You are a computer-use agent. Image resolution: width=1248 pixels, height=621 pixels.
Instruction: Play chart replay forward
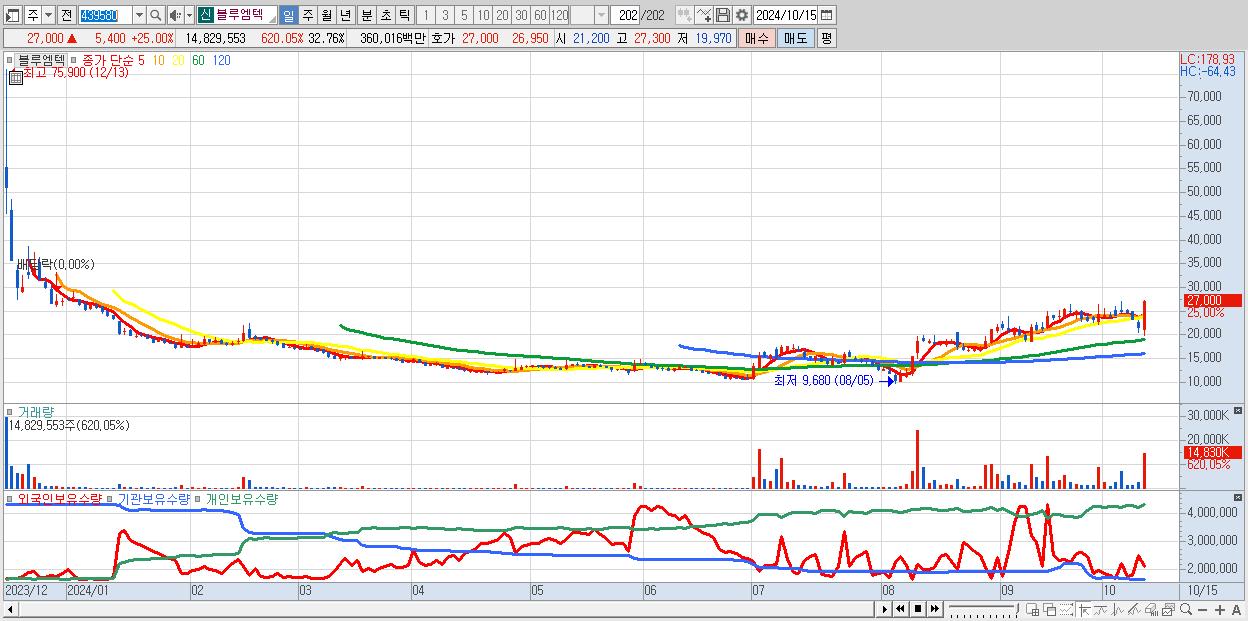pyautogui.click(x=885, y=609)
